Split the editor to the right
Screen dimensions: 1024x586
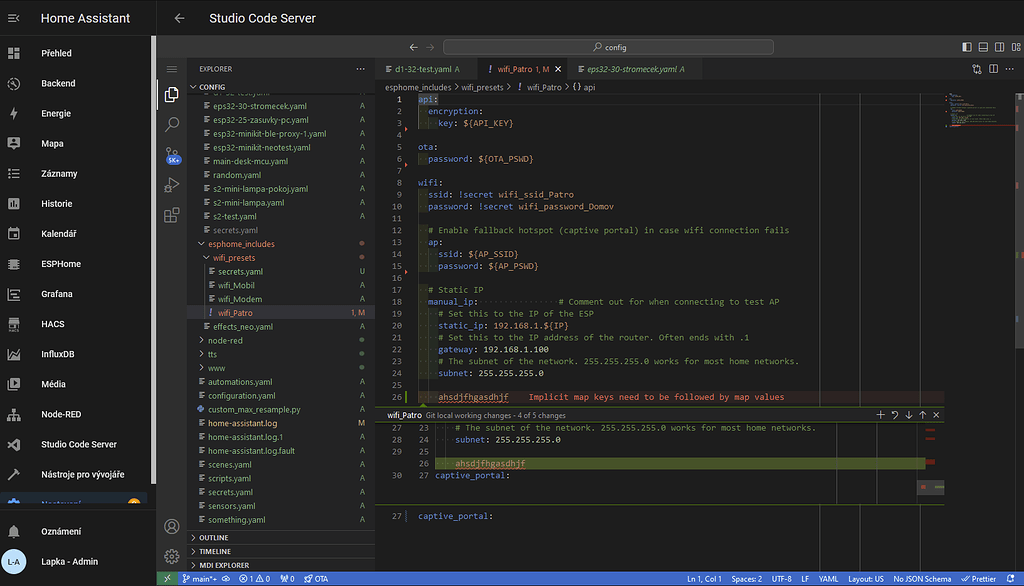tap(993, 69)
